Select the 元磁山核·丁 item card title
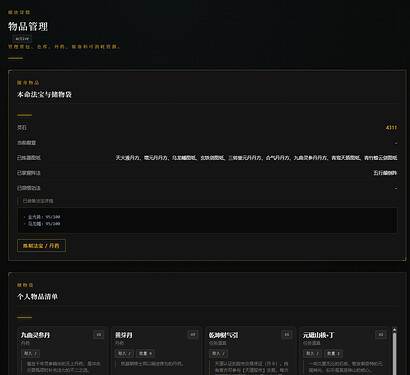Image resolution: width=410 pixels, height=375 pixels. point(318,335)
